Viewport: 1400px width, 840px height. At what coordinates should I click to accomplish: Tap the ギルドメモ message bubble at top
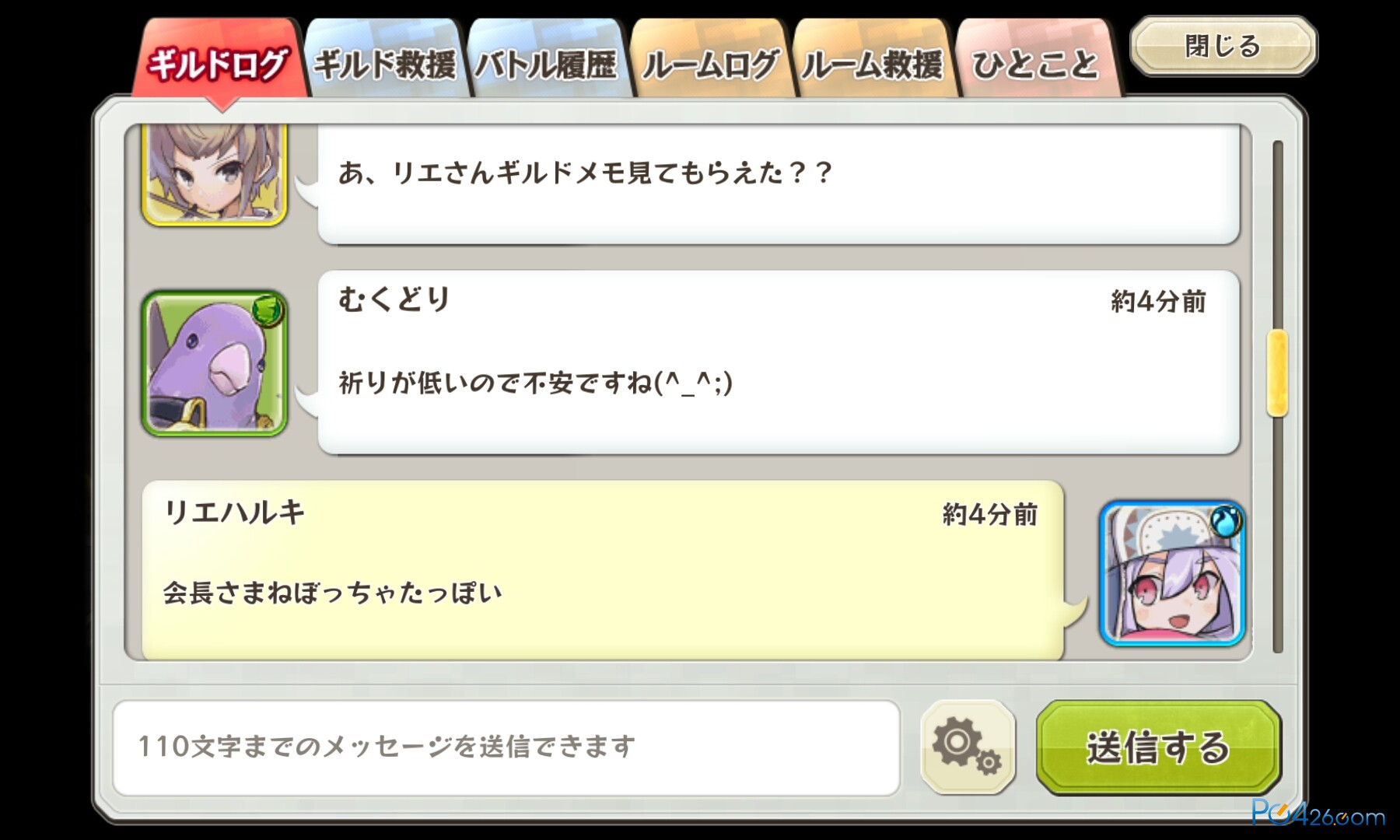point(779,184)
